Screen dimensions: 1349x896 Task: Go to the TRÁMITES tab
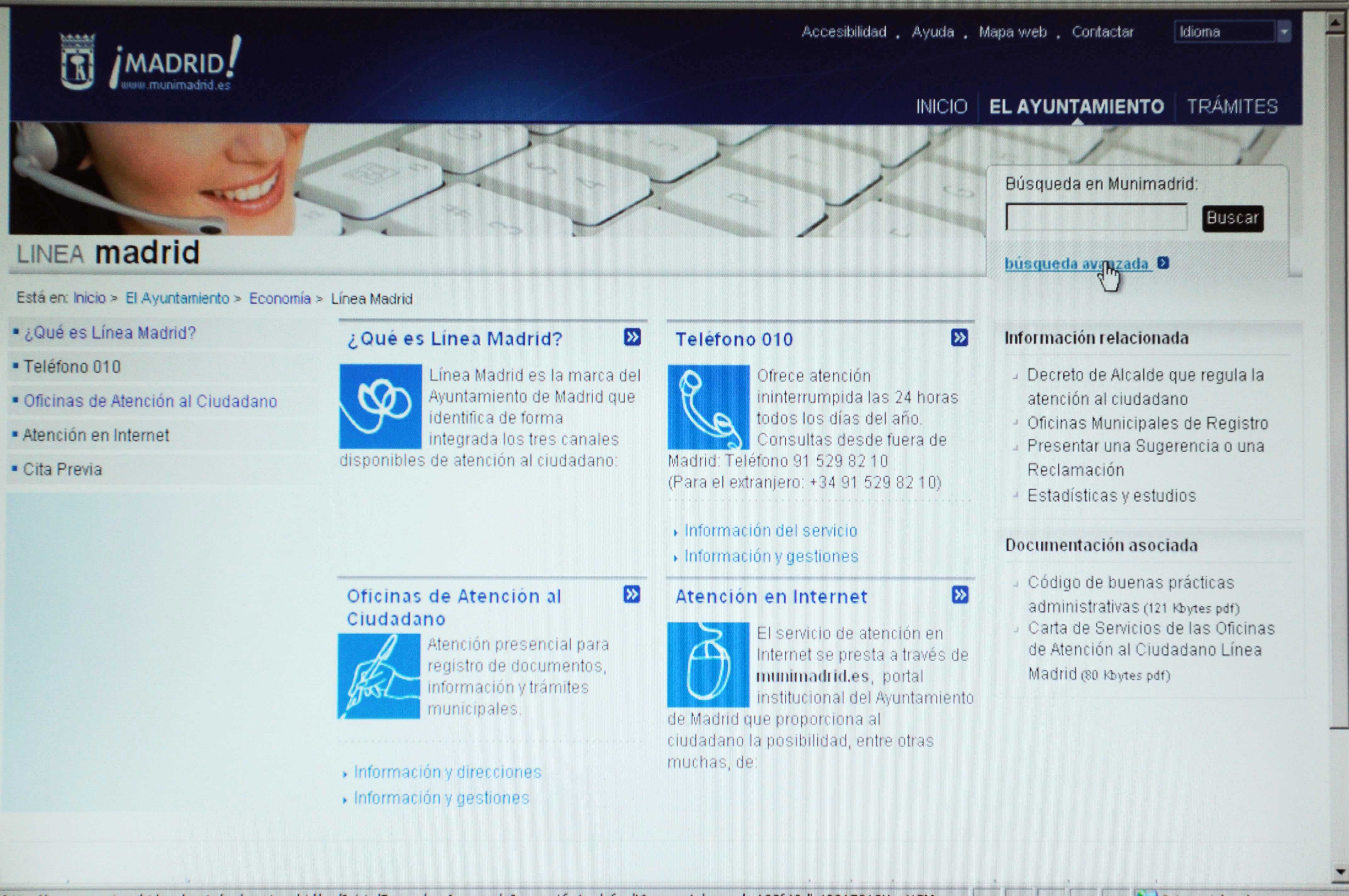pyautogui.click(x=1232, y=107)
